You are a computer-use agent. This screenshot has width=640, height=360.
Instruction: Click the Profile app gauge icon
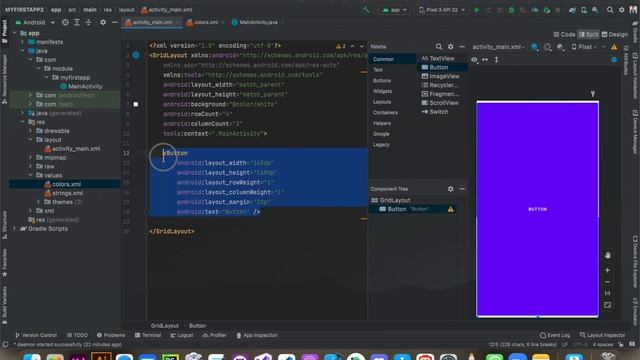coord(535,10)
